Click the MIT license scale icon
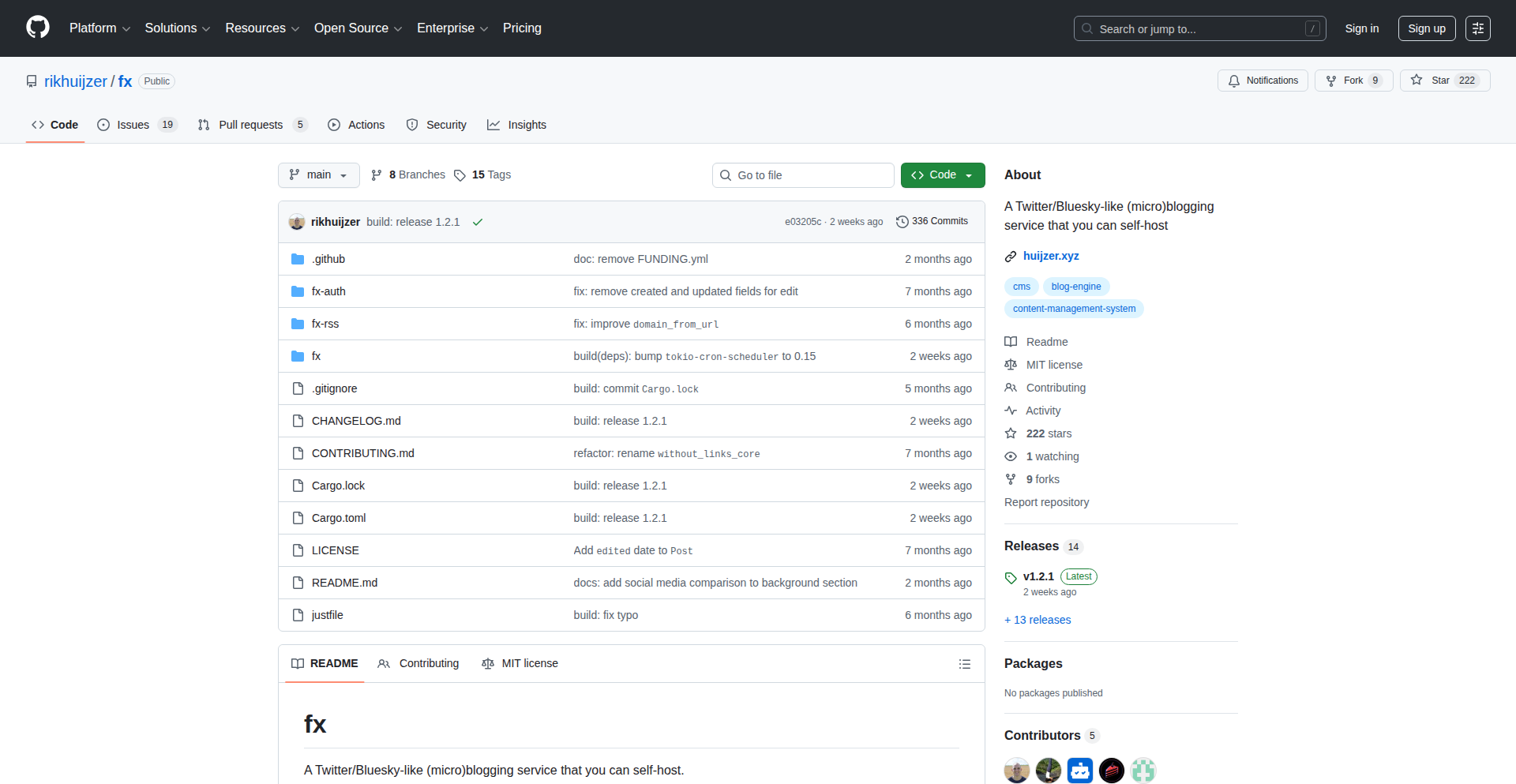The width and height of the screenshot is (1516, 784). 1011,364
